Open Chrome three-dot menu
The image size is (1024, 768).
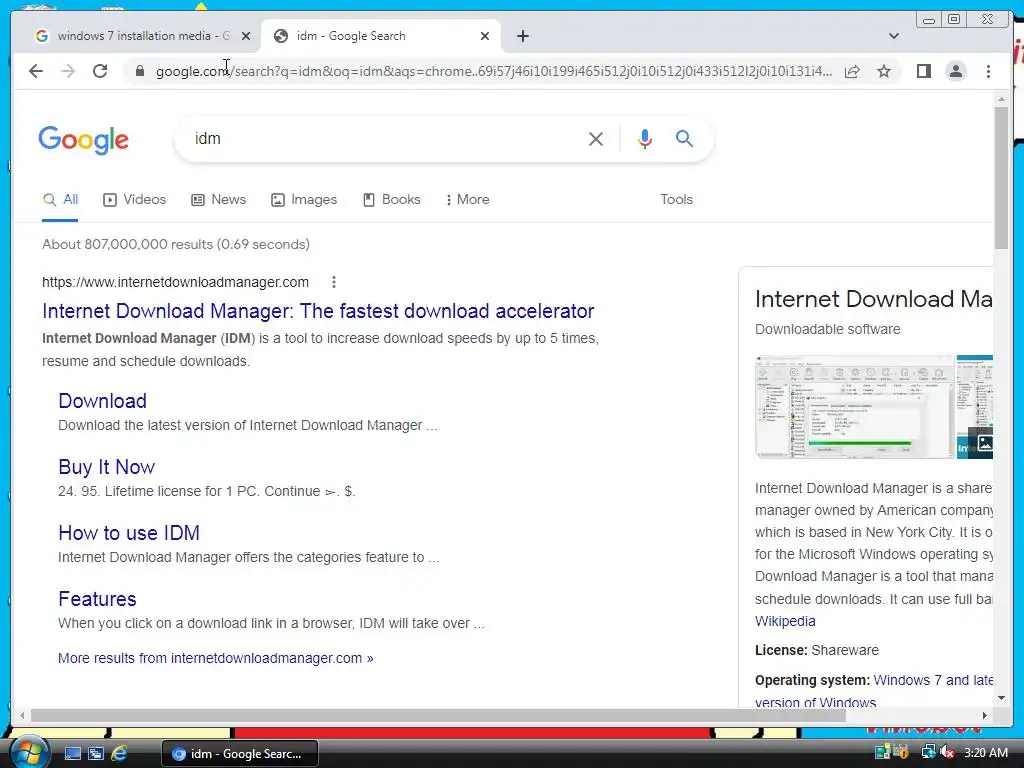(x=988, y=71)
